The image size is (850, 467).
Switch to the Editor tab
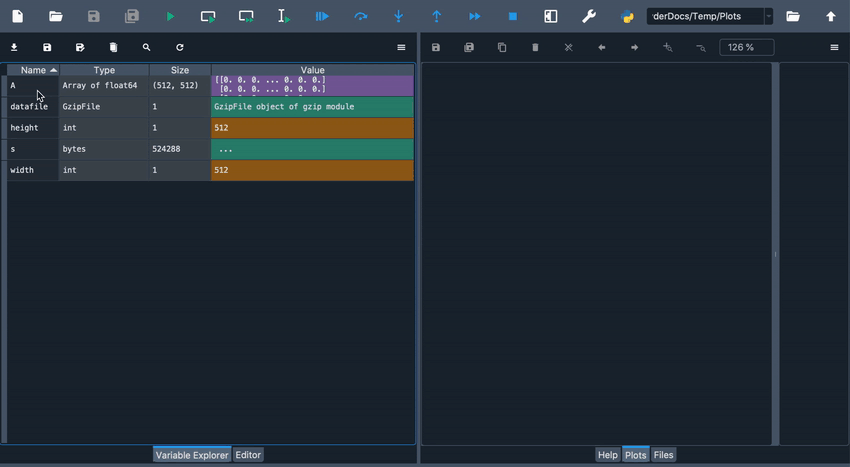coord(248,455)
